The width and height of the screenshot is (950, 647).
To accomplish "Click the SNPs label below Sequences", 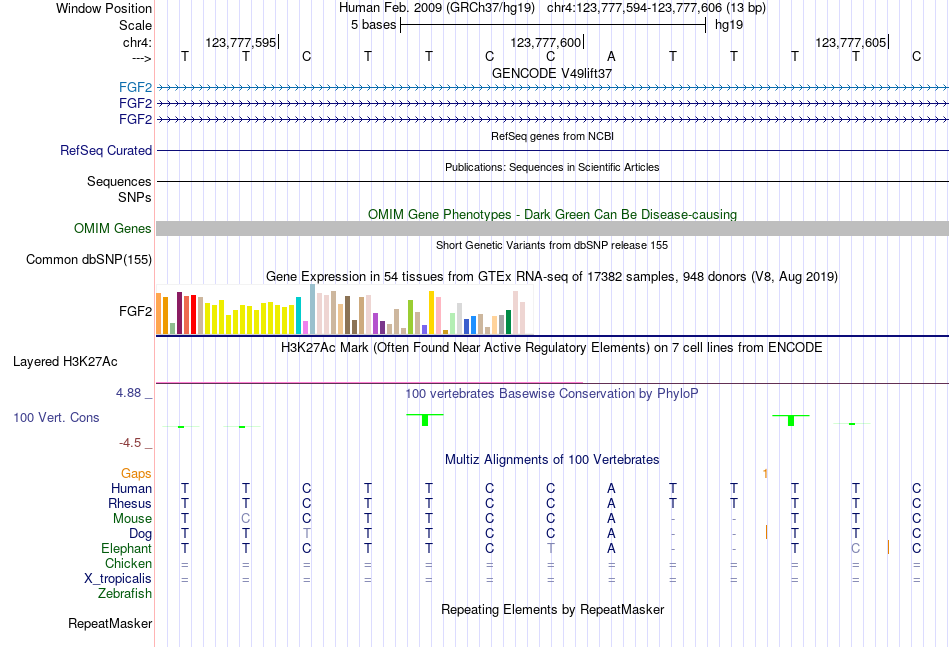I will point(135,197).
